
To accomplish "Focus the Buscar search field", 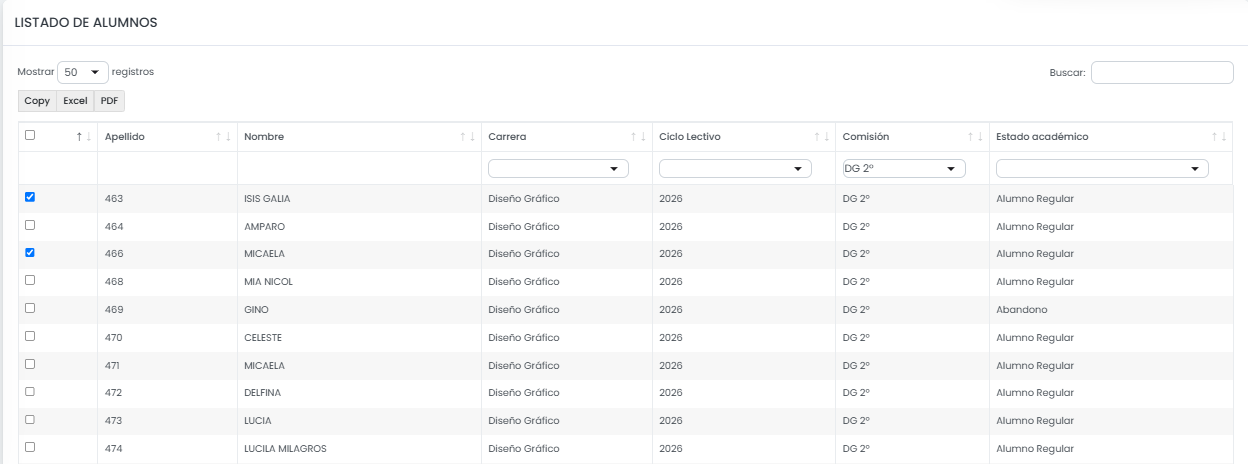I will click(1162, 72).
